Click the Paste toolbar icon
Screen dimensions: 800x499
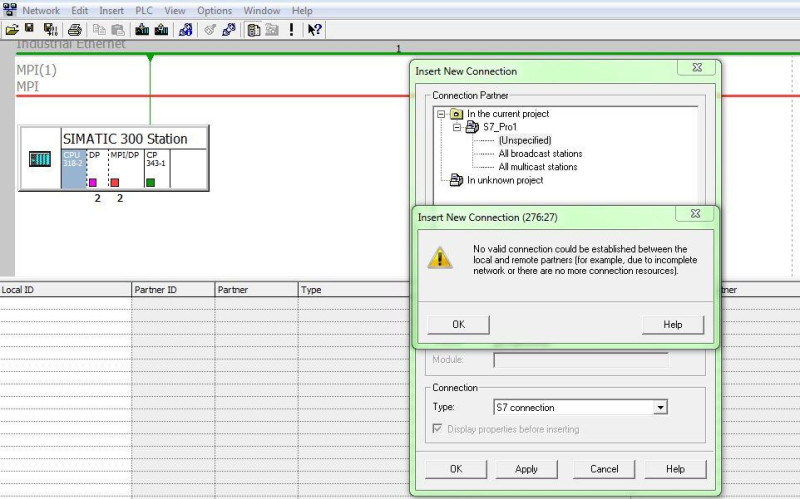[x=118, y=30]
